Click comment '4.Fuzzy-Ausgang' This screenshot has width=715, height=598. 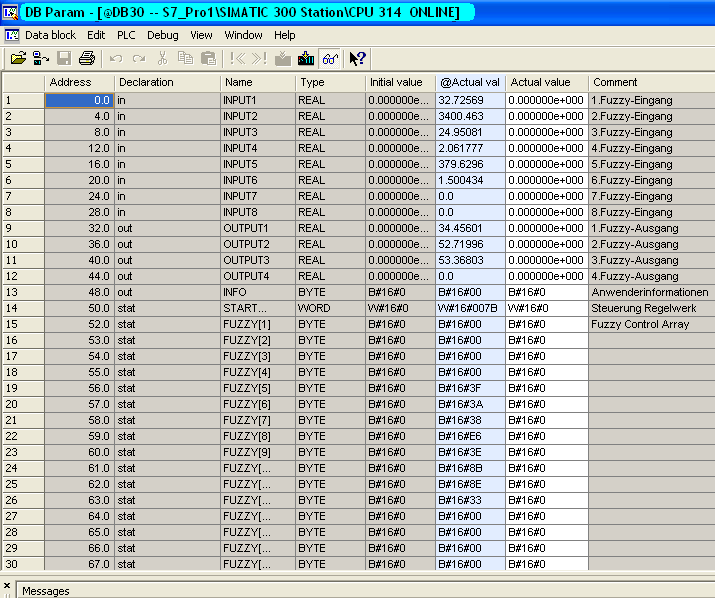tap(635, 276)
